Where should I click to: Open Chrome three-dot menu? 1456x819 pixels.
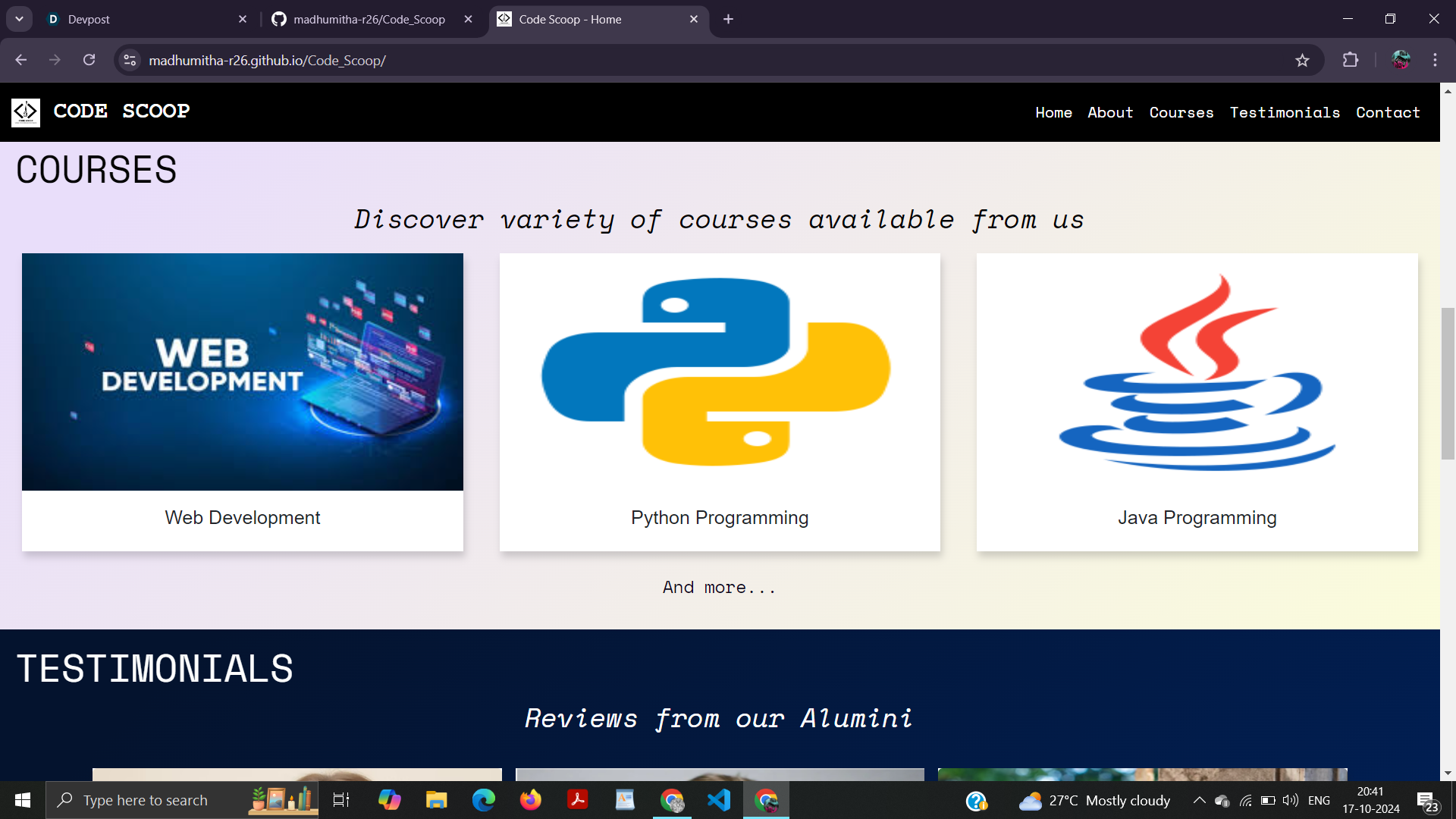point(1435,61)
